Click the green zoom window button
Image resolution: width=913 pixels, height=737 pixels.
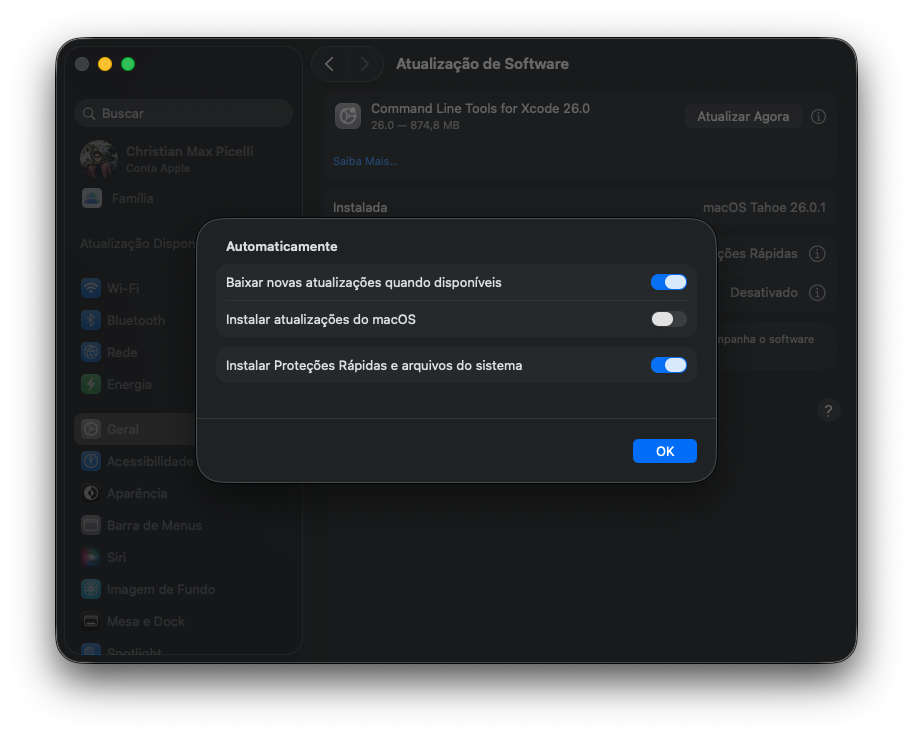point(128,64)
